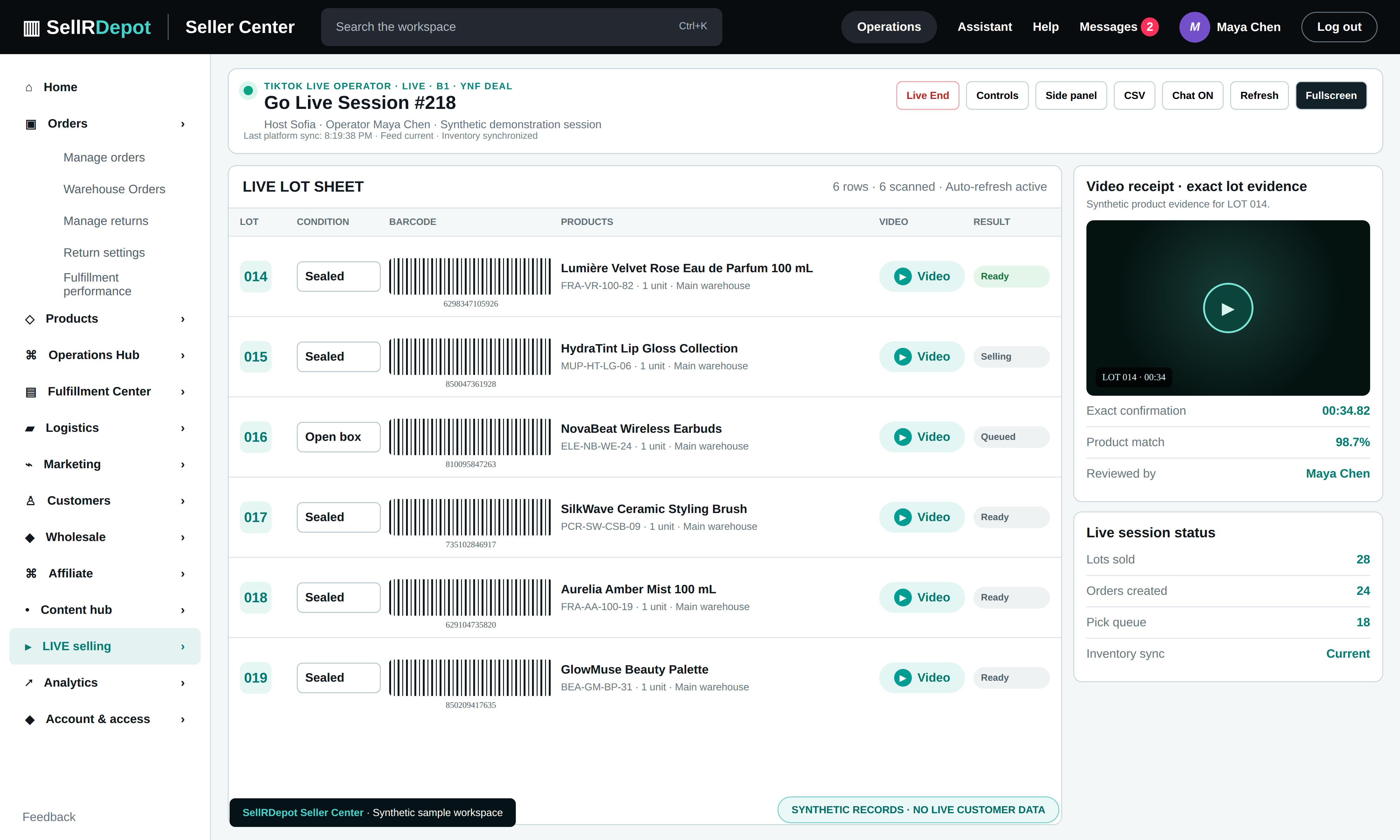
Task: Click the Synthetic Records no live data badge
Action: click(x=918, y=810)
